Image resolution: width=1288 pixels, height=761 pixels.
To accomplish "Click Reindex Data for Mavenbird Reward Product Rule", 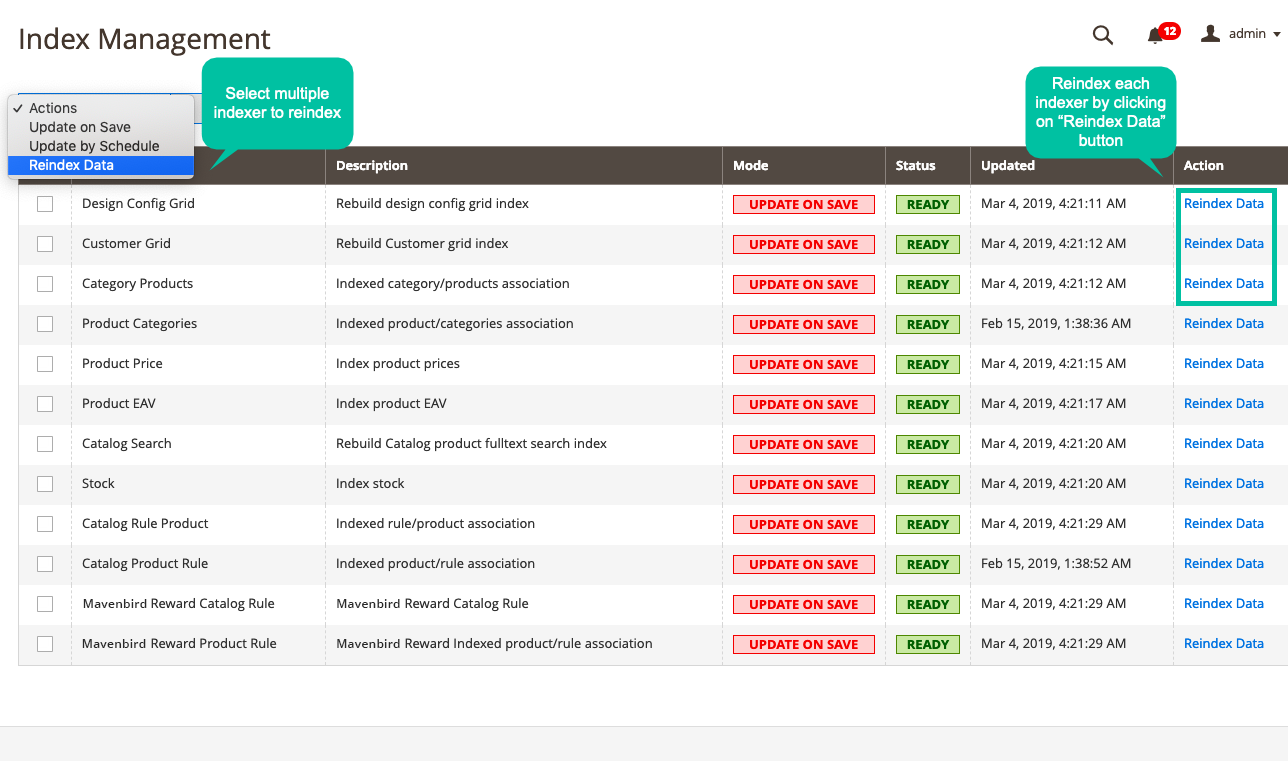I will coord(1224,643).
